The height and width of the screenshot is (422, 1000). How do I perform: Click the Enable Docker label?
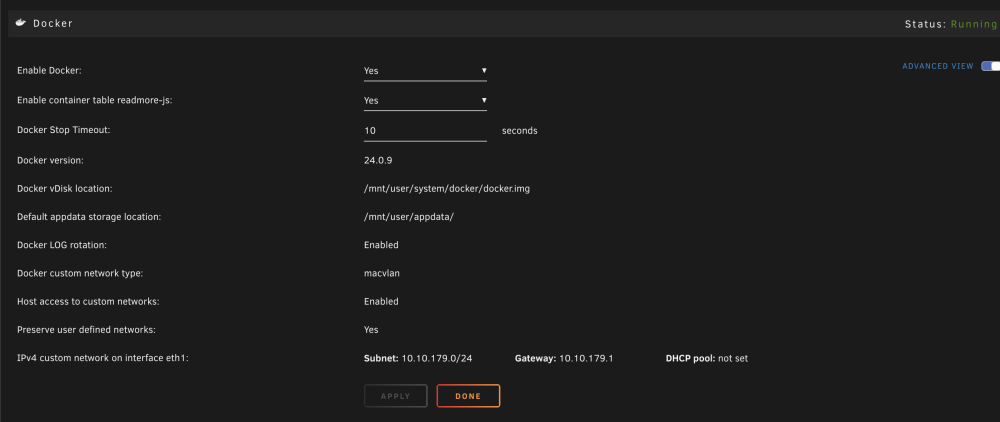(49, 71)
